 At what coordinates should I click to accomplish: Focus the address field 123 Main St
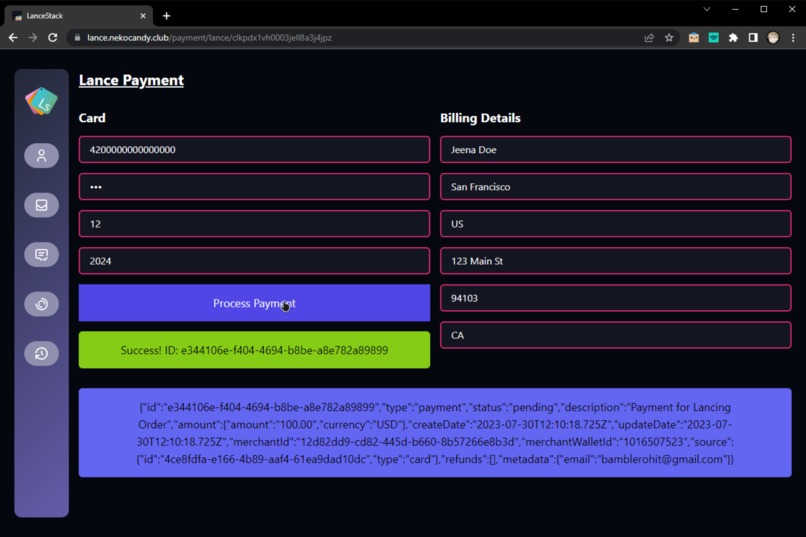click(616, 261)
